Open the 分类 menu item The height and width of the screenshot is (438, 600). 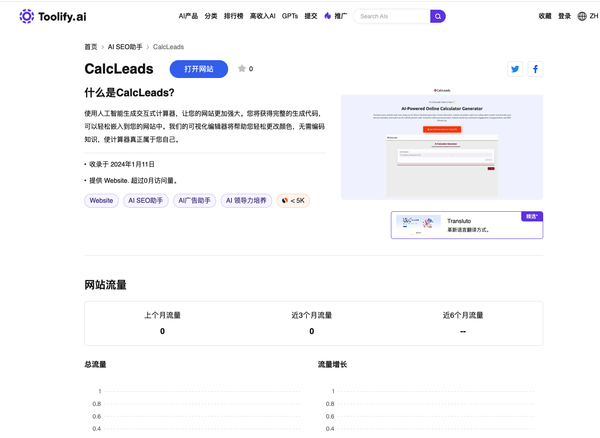[x=211, y=16]
